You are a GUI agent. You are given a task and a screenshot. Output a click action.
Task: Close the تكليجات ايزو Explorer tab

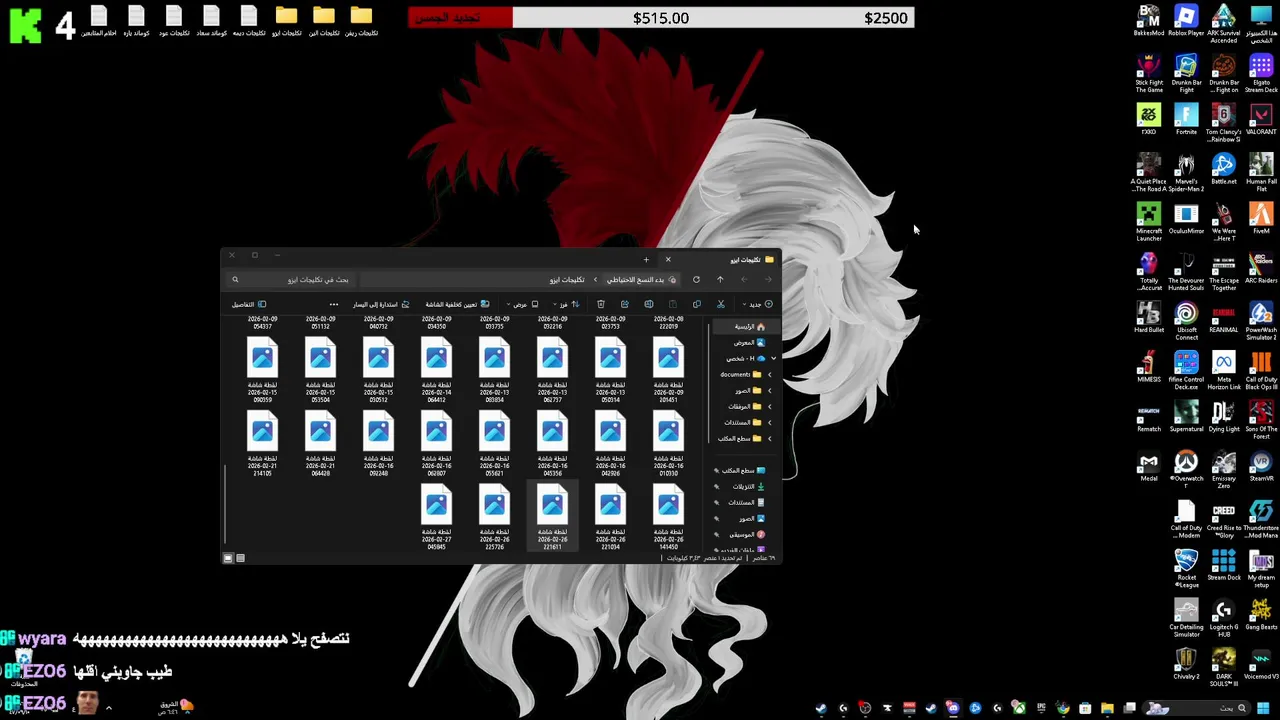coord(668,260)
